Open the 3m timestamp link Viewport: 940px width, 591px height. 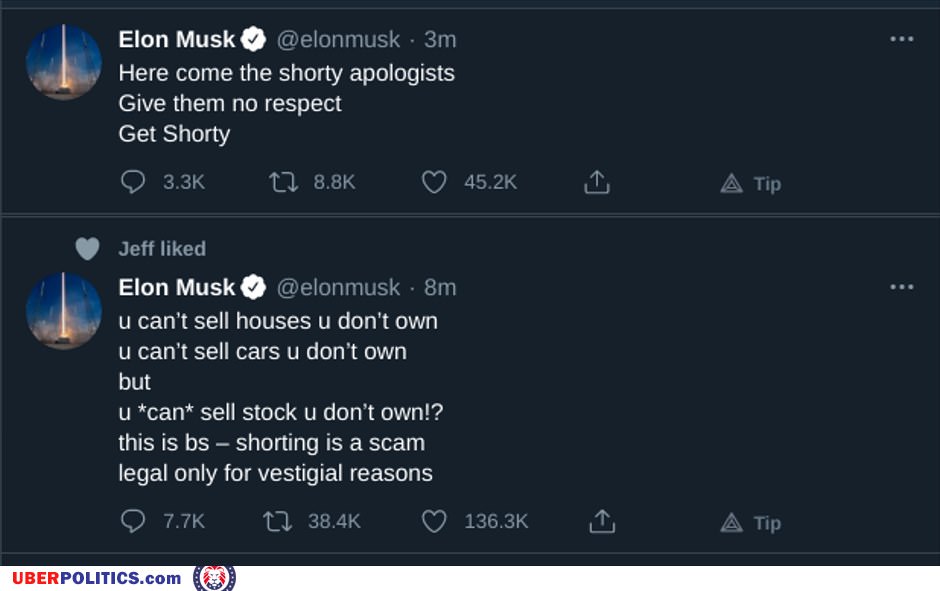coord(440,39)
